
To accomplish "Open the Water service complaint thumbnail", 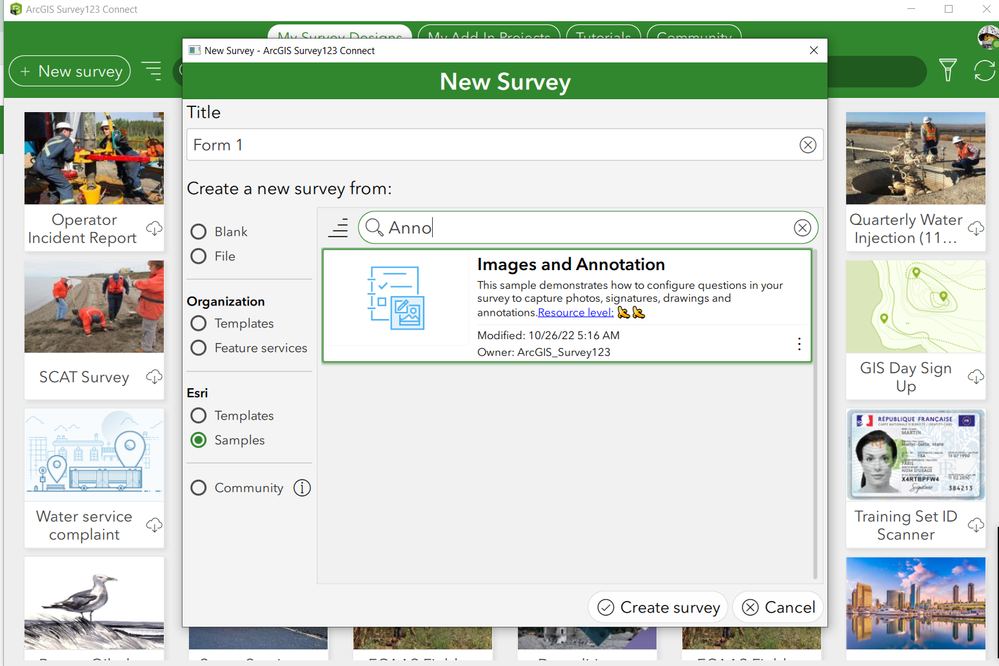I will coord(94,455).
